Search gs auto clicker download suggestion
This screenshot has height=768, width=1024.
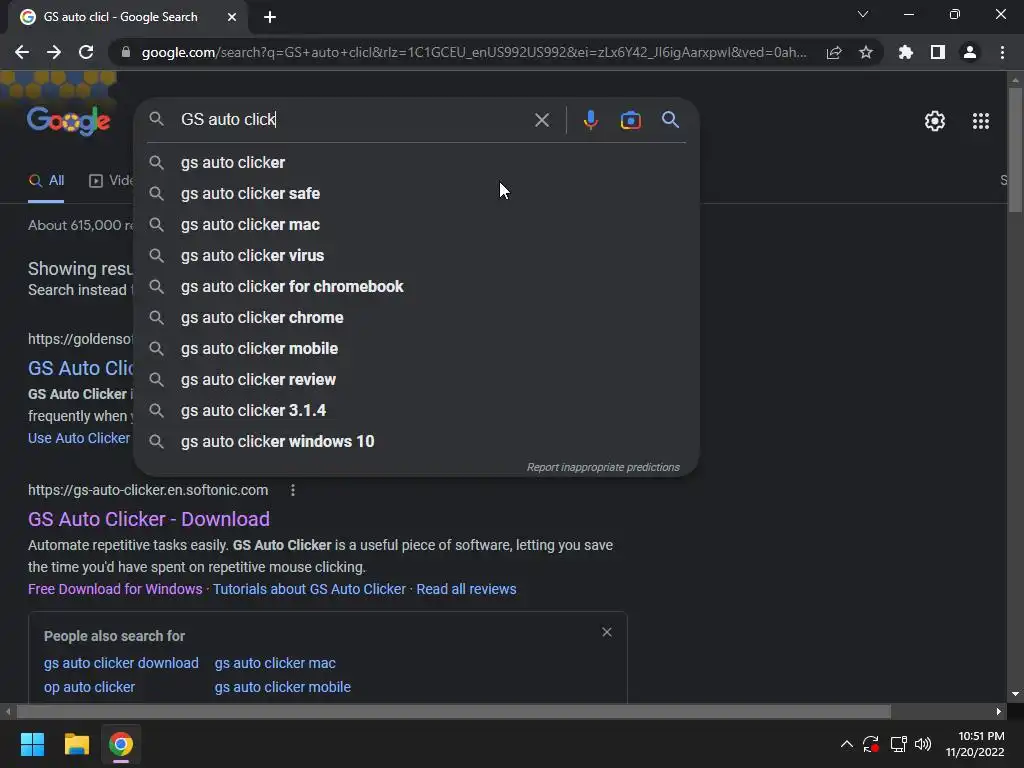click(121, 663)
